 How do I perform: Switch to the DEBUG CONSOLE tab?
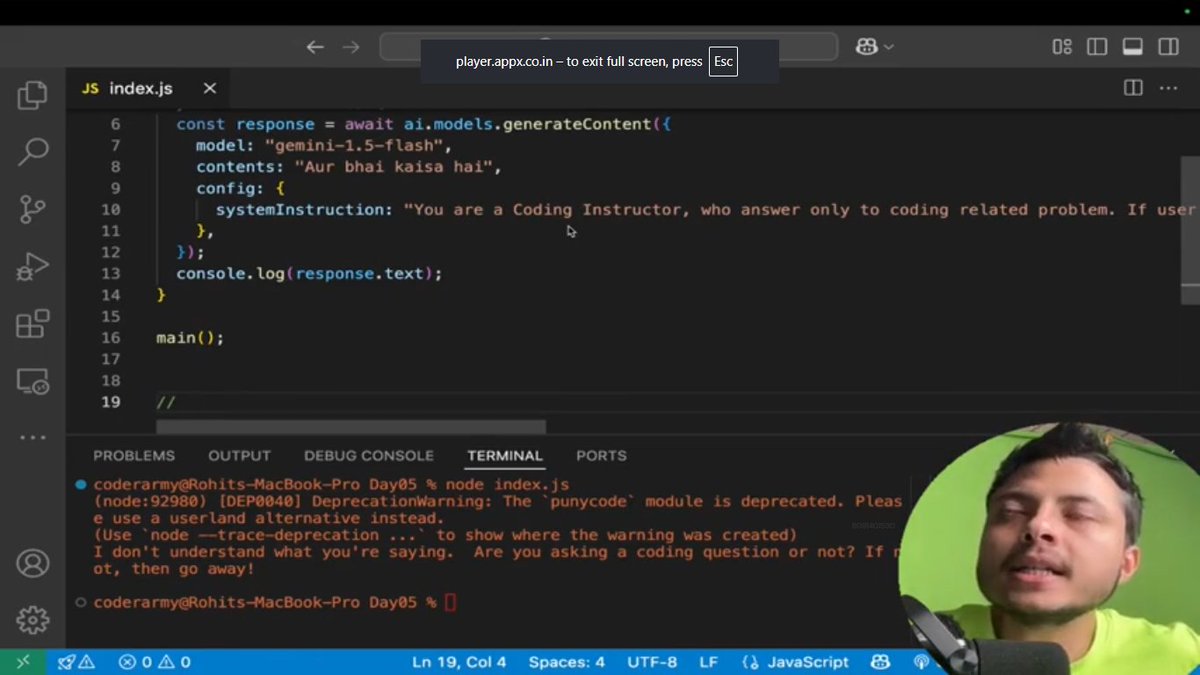click(369, 455)
